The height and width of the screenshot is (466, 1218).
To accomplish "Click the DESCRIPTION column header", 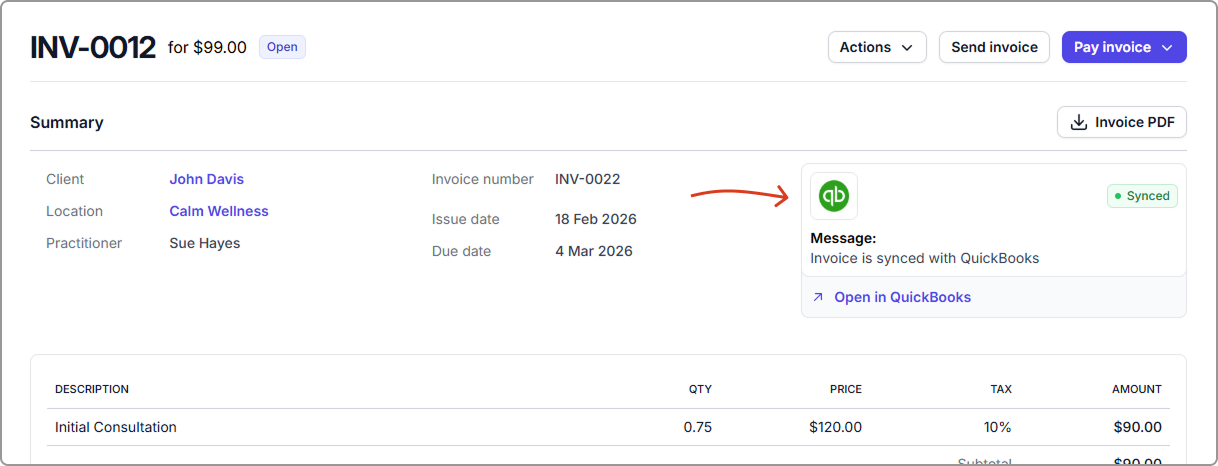I will pos(92,389).
